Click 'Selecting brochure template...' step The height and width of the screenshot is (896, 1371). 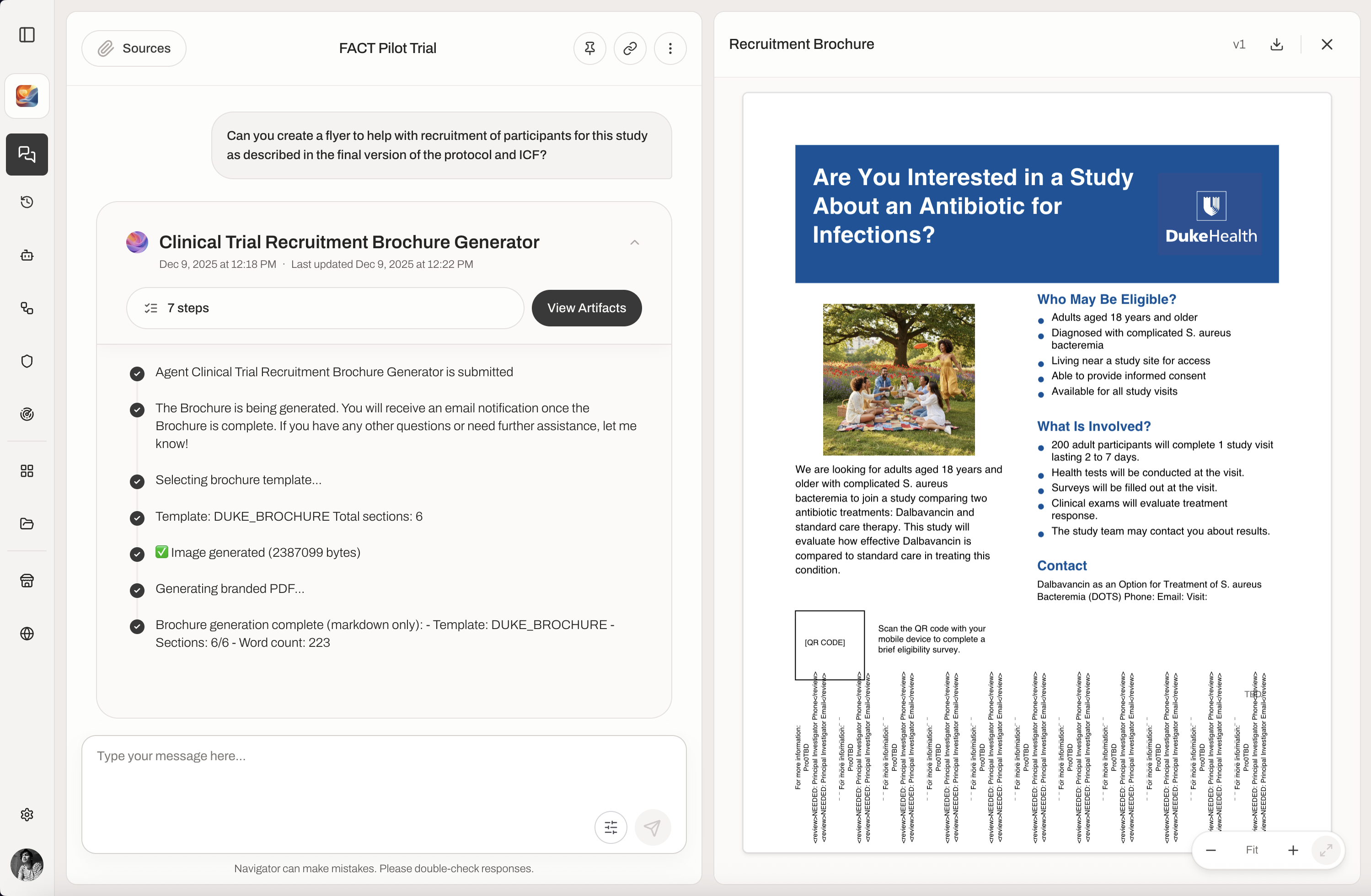[x=239, y=480]
